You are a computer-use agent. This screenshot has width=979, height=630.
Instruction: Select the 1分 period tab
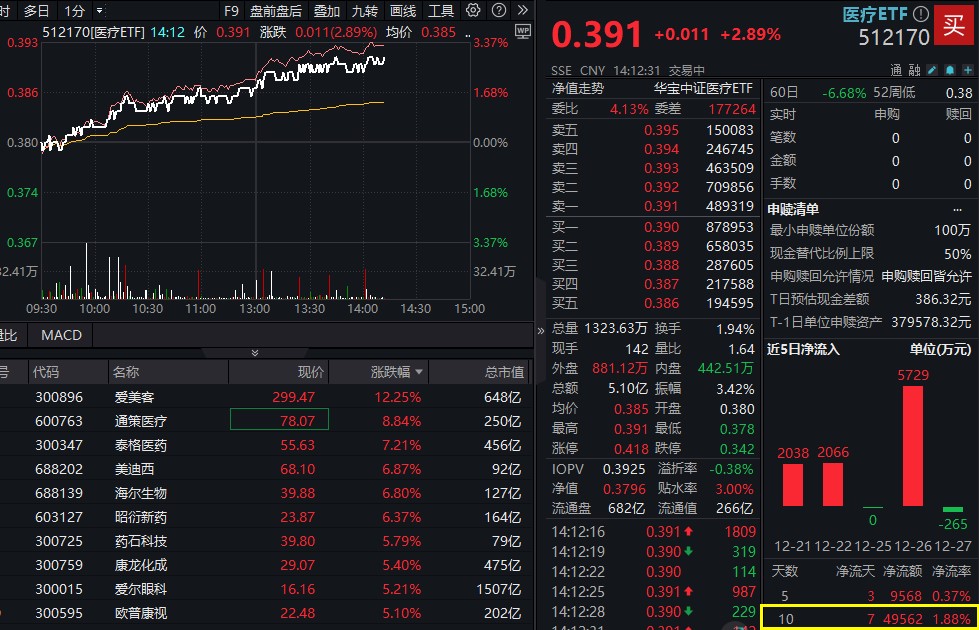[74, 11]
